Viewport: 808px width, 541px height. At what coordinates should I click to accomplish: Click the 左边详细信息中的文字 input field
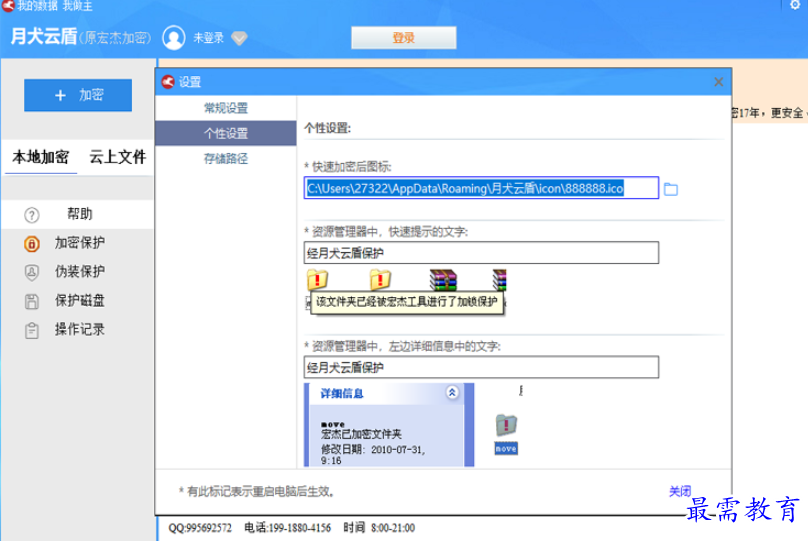pos(481,367)
